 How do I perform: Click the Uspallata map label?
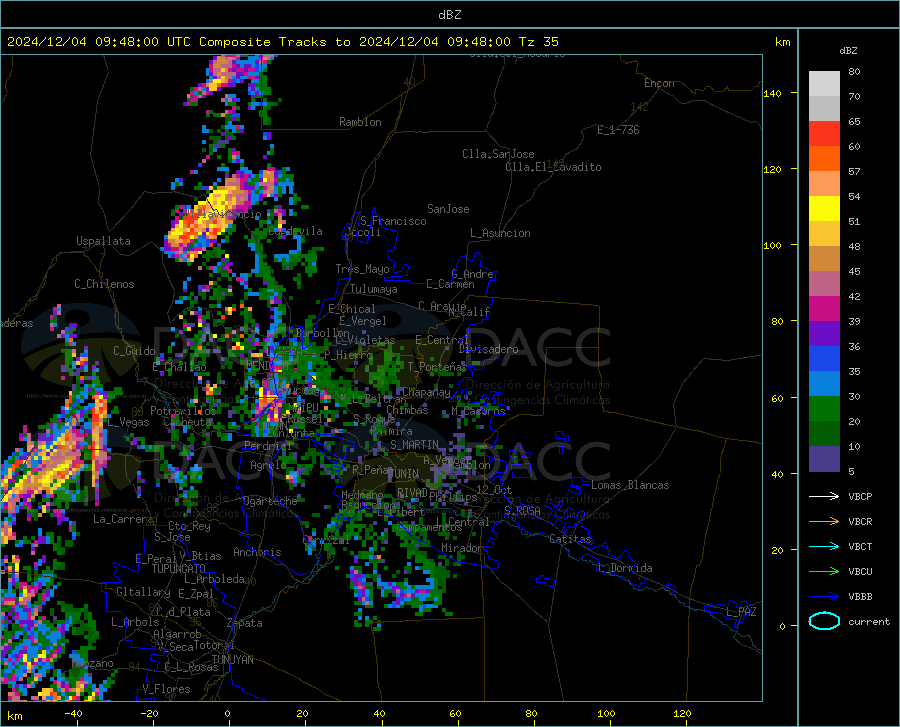pyautogui.click(x=103, y=241)
